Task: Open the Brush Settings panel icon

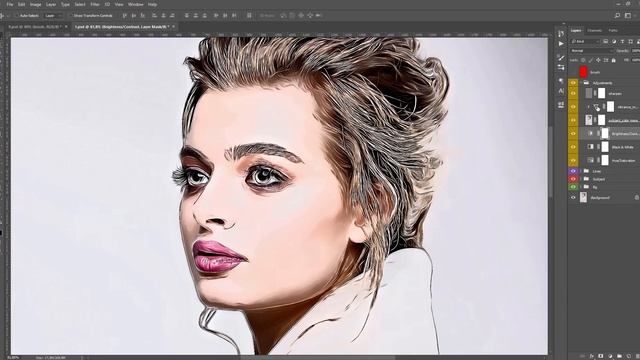Action: pyautogui.click(x=561, y=58)
